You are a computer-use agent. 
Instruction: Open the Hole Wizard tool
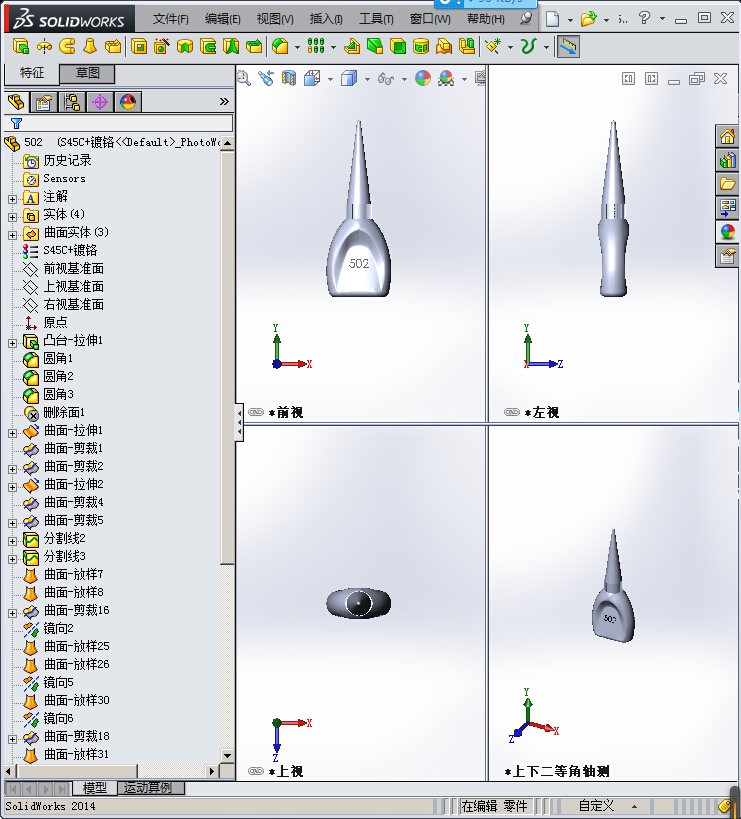(161, 46)
